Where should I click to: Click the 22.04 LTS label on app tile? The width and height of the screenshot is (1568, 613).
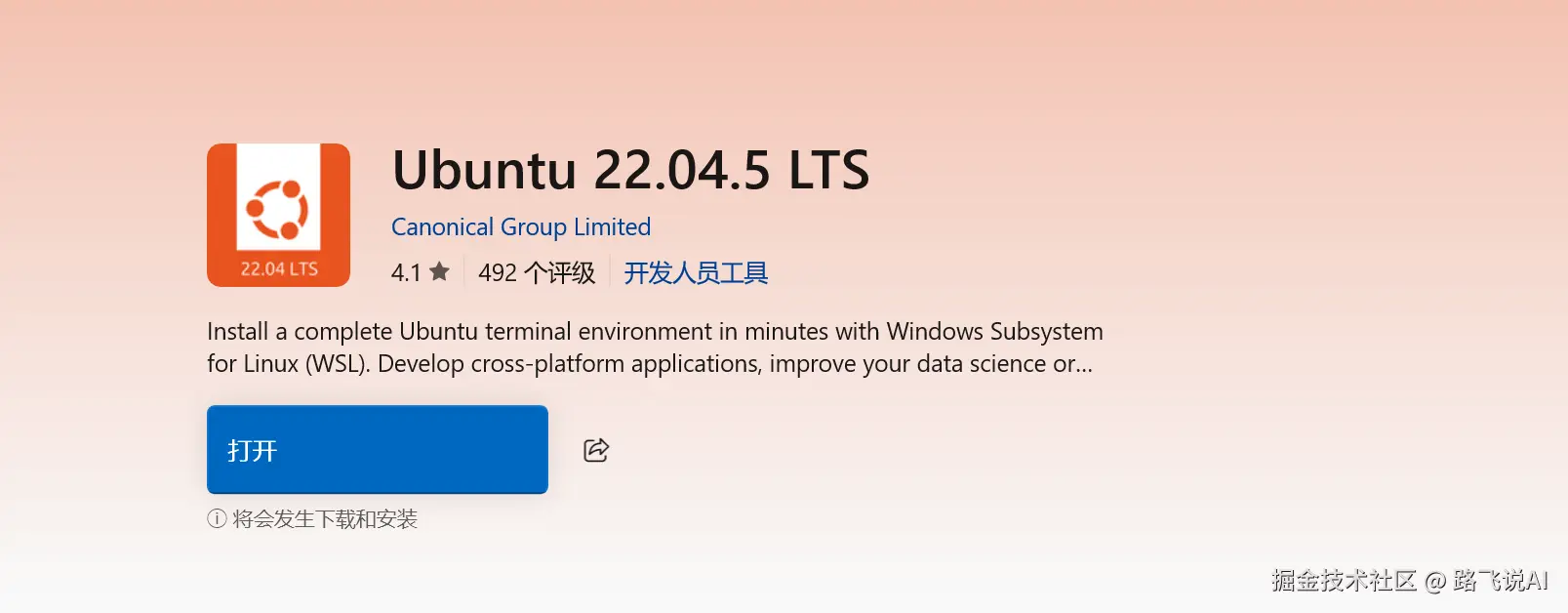pyautogui.click(x=279, y=268)
